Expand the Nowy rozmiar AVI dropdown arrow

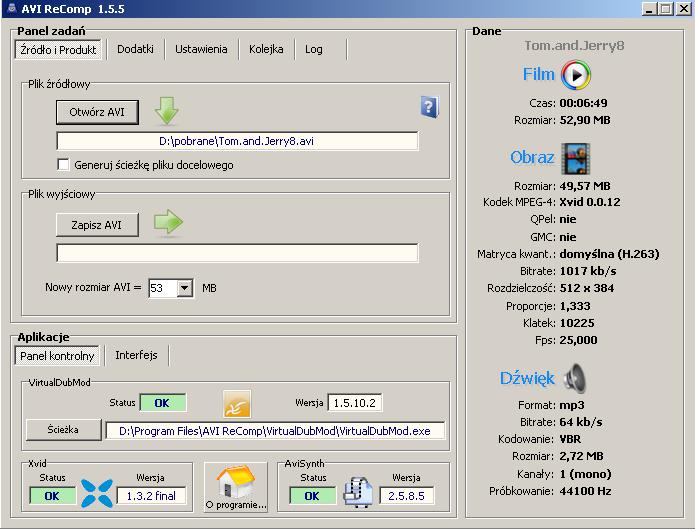click(x=184, y=288)
